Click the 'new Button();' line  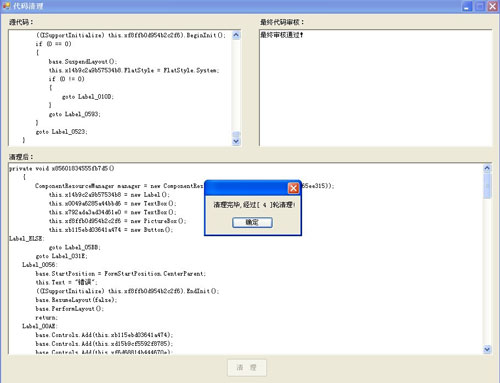click(111, 230)
